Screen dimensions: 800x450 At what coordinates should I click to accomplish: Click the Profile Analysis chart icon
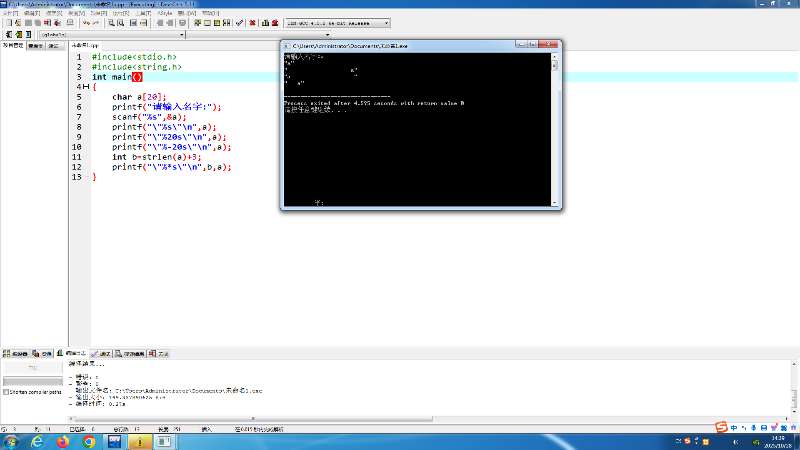pyautogui.click(x=265, y=23)
